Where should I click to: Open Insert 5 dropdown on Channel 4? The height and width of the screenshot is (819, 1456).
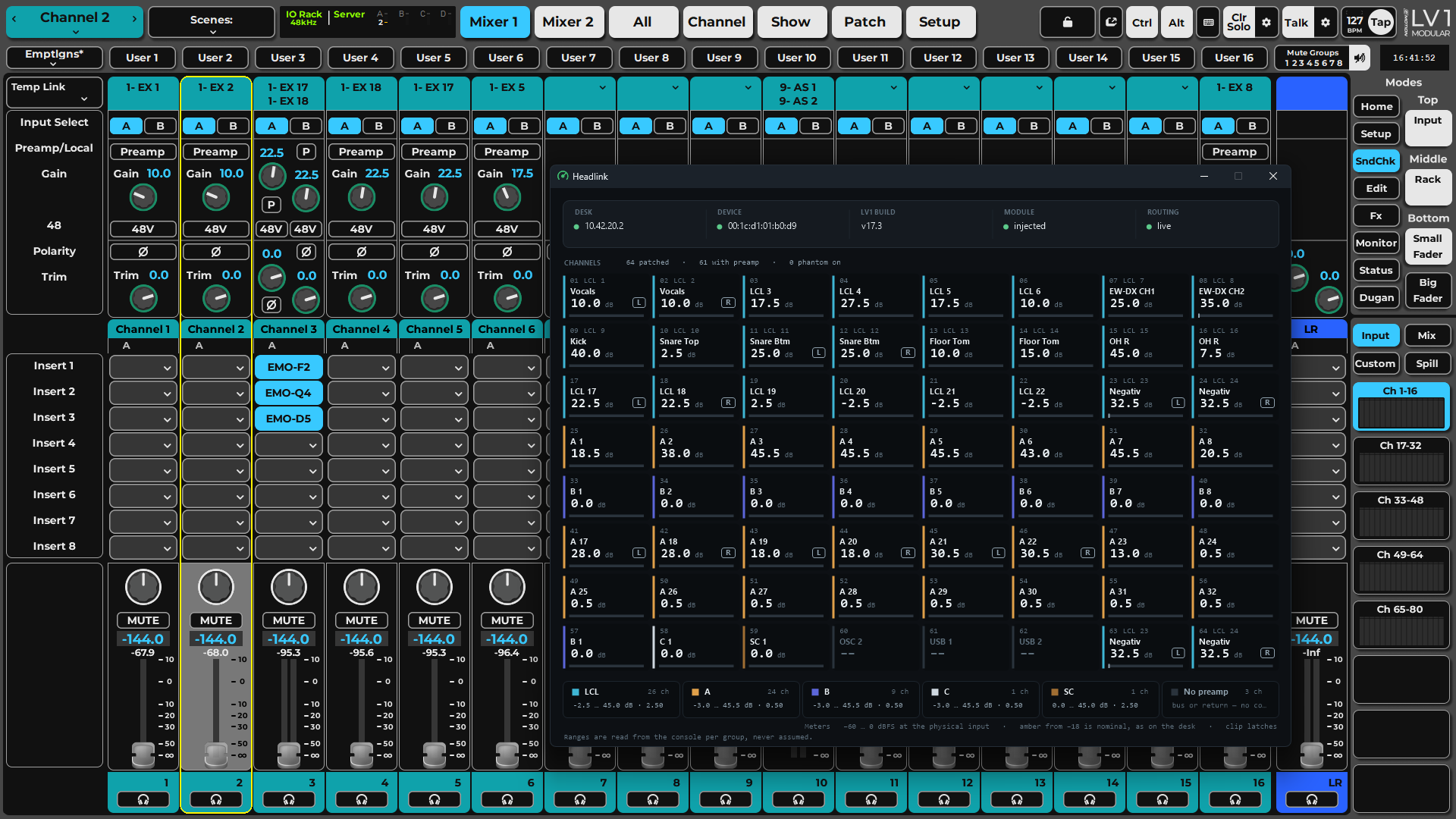[362, 471]
